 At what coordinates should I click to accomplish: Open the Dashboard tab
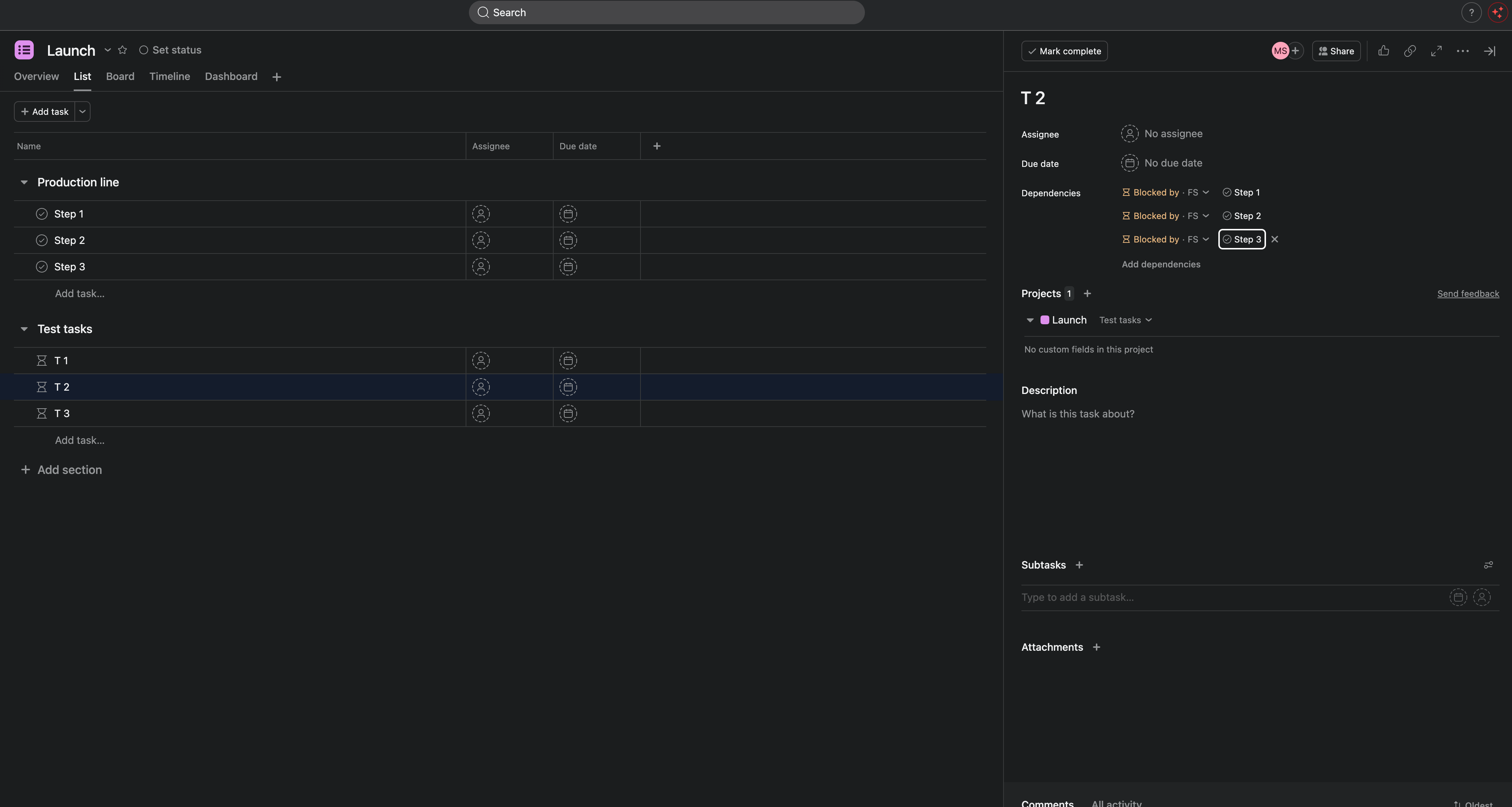pos(231,76)
